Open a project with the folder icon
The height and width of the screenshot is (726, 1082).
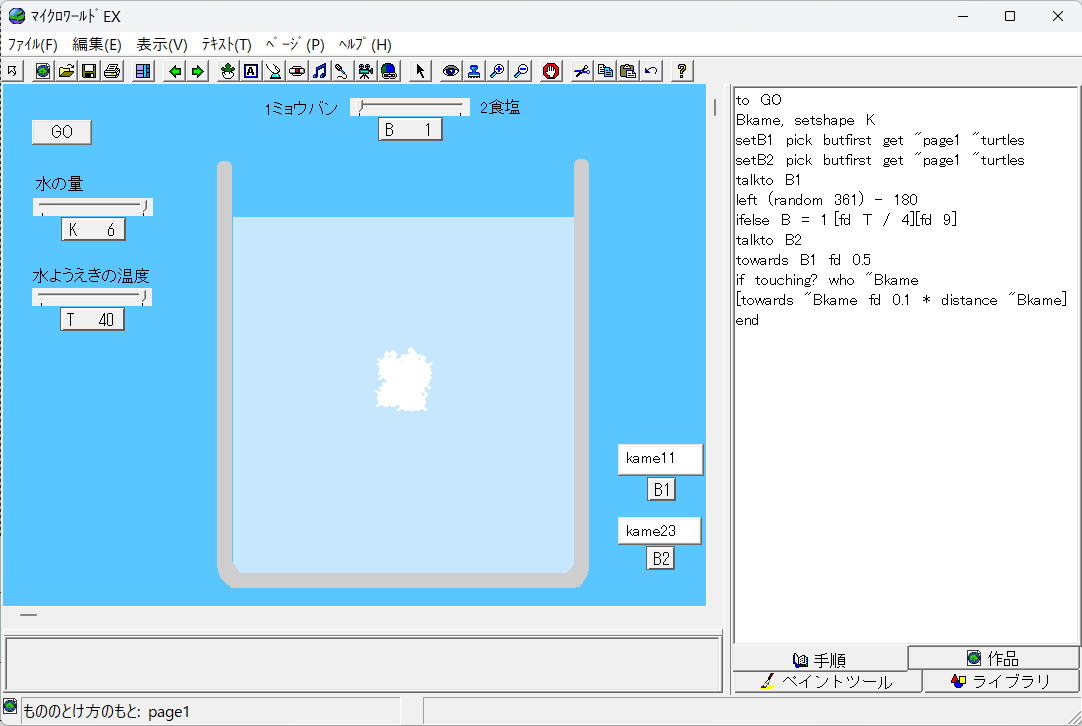66,71
